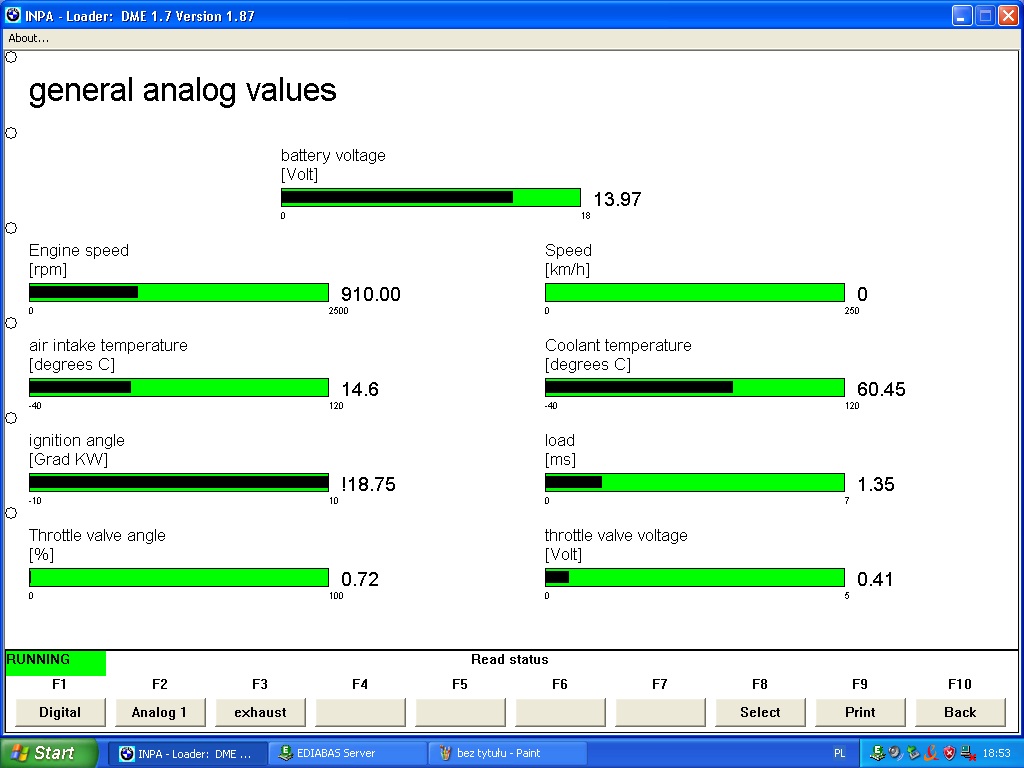
Task: Click the Coolant temperature label
Action: pos(618,345)
